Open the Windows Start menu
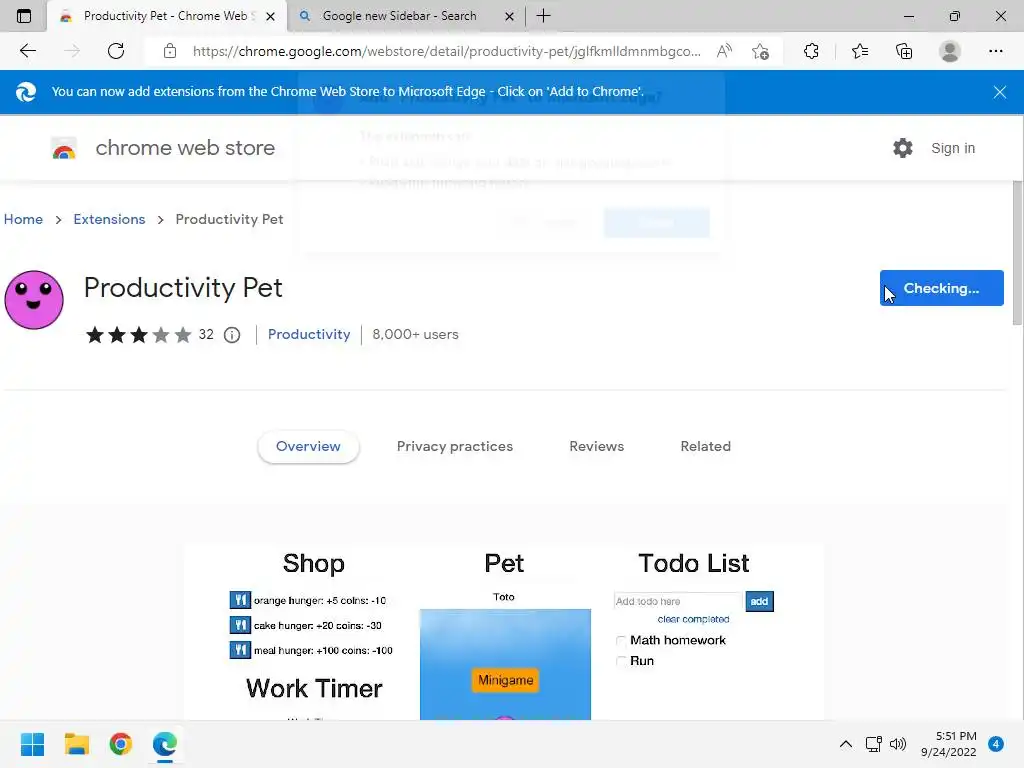1024x768 pixels. [32, 744]
